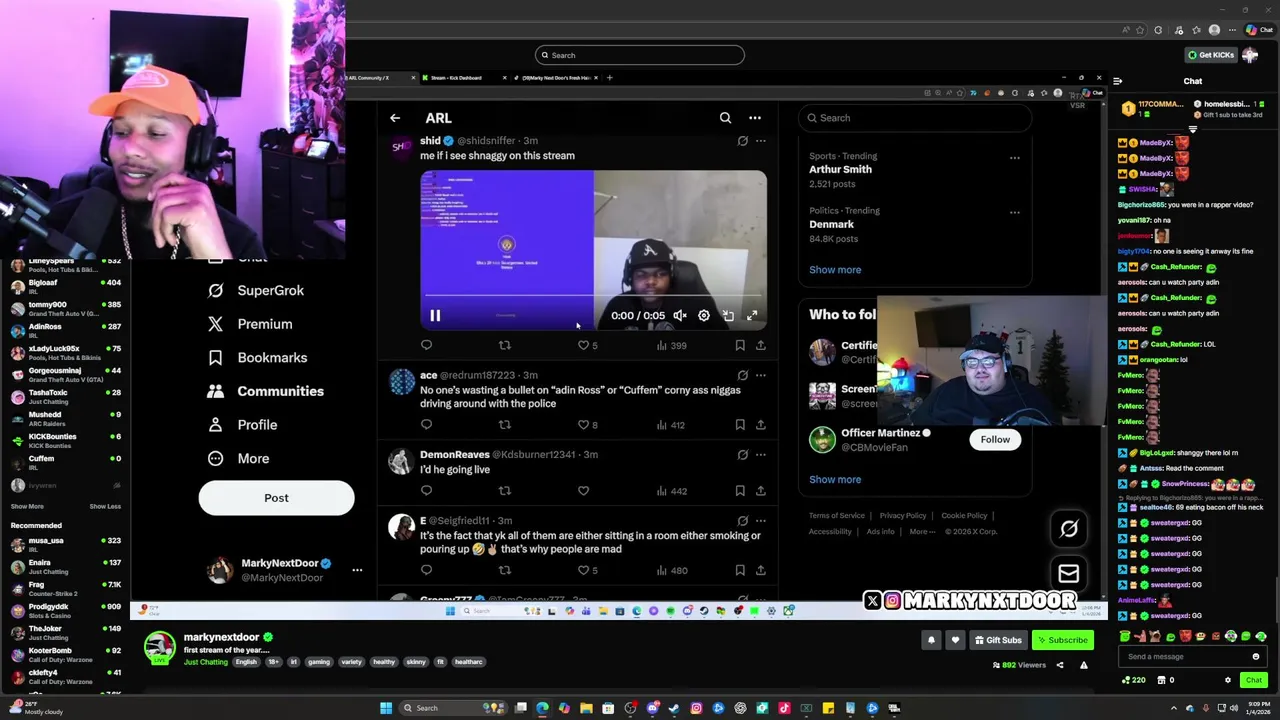Follow channel with the heart button
Screen dimensions: 1280x720
click(x=955, y=640)
